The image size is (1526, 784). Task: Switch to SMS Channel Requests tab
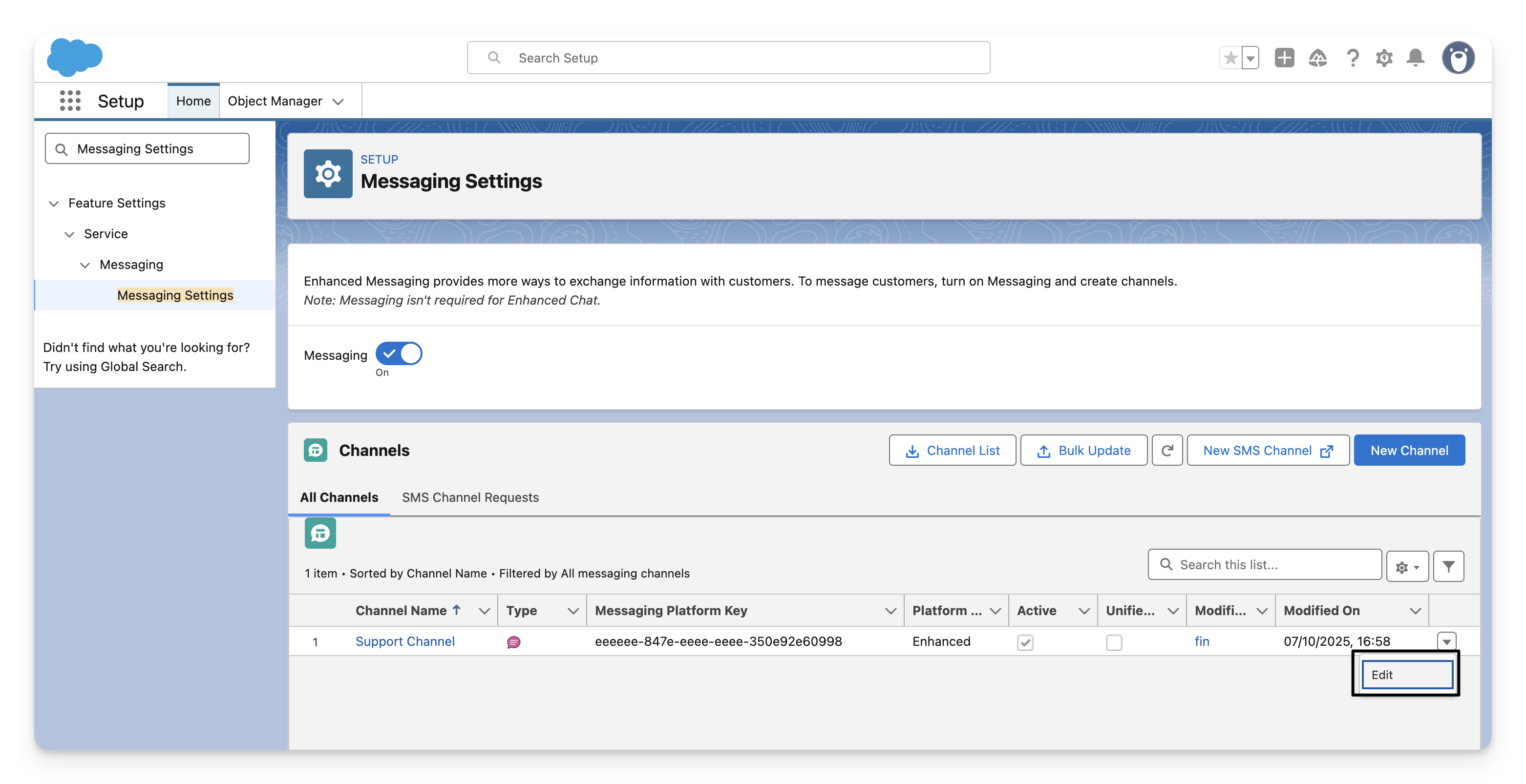point(470,497)
